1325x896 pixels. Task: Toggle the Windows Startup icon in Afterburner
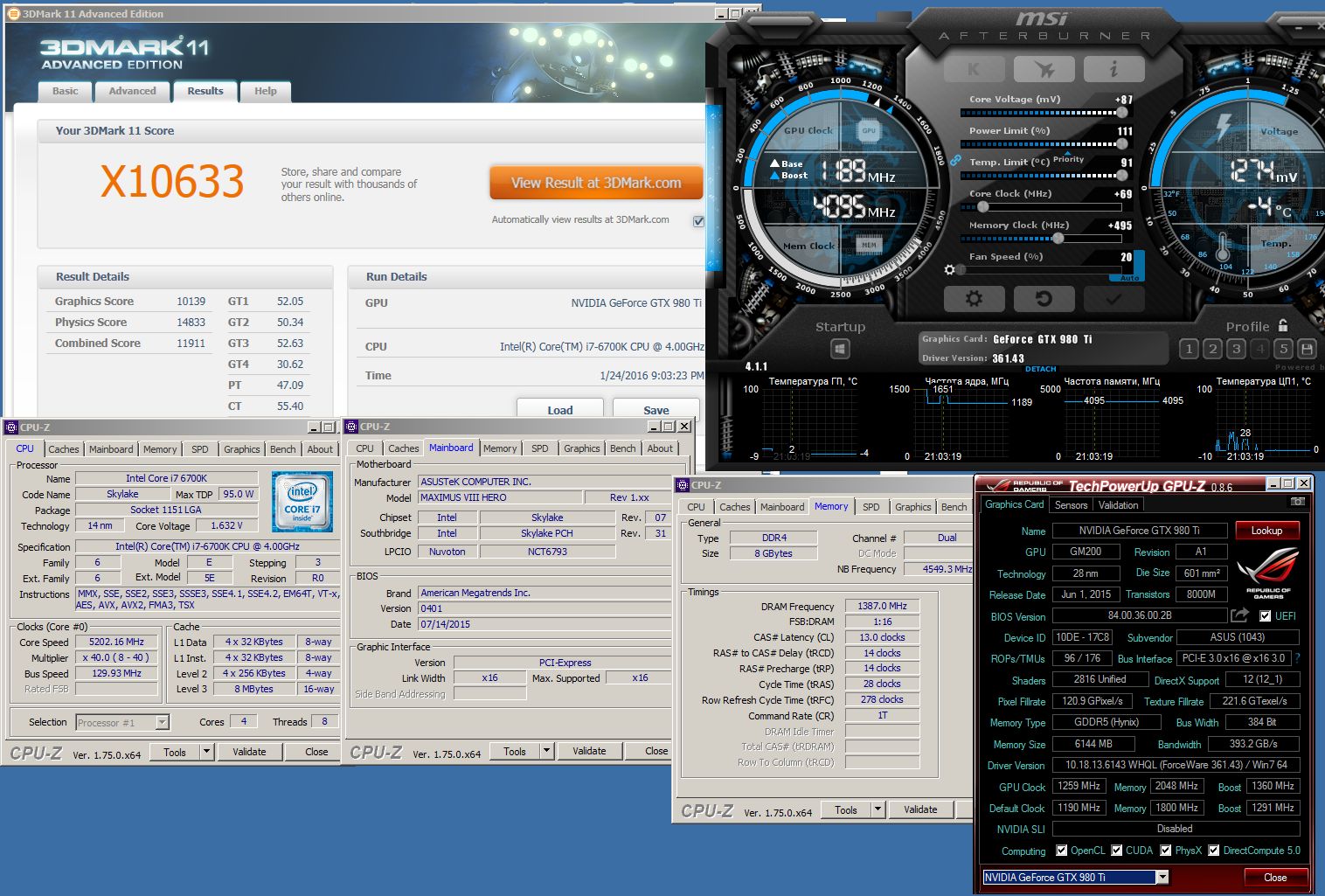[x=840, y=350]
